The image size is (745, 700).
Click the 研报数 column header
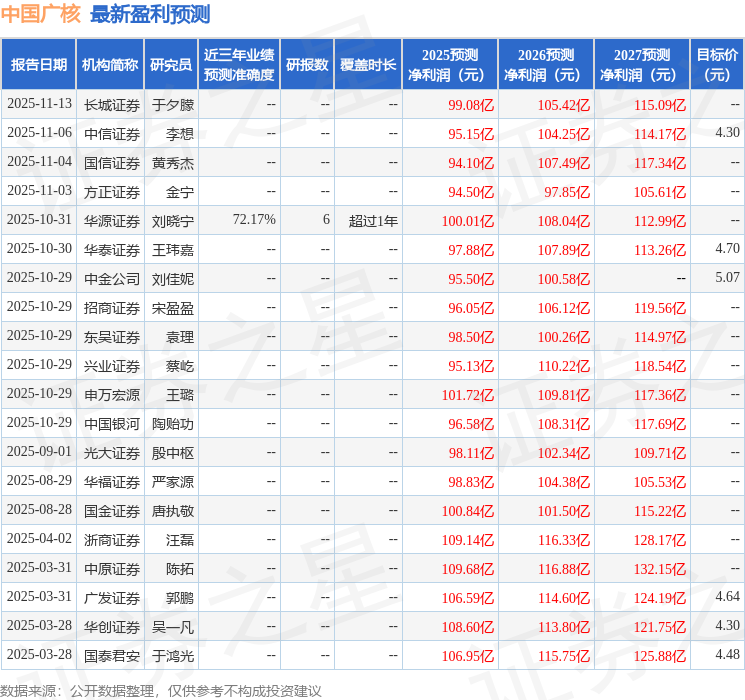pyautogui.click(x=307, y=65)
